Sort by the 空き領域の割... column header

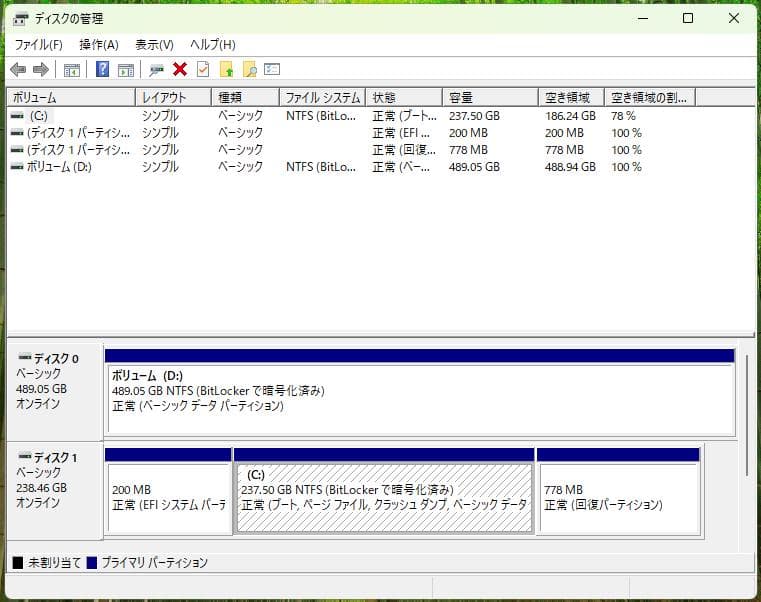click(650, 98)
